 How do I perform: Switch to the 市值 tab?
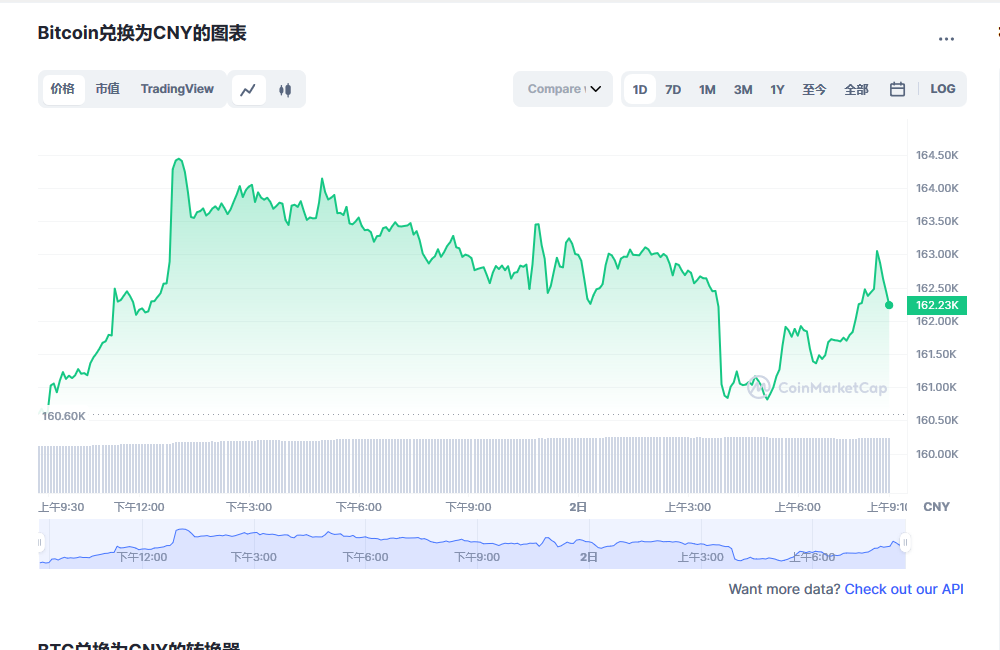(x=107, y=89)
